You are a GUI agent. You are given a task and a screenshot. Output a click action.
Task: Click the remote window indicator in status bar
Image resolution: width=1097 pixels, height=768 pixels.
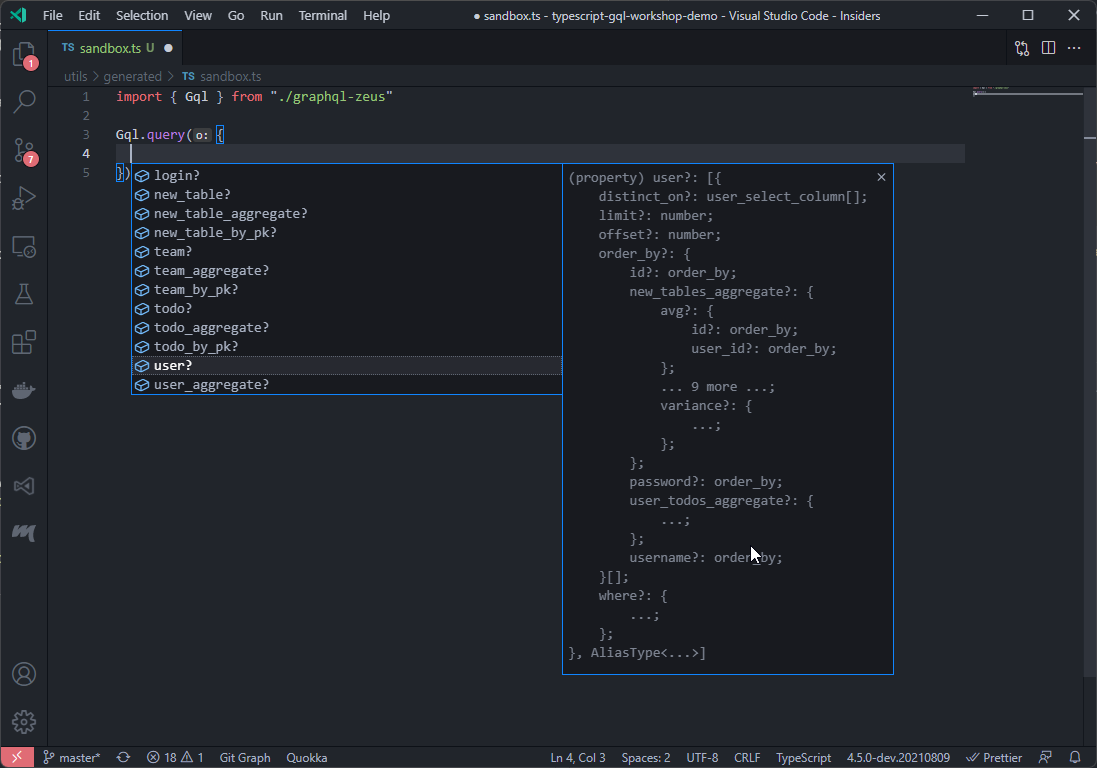(17, 758)
